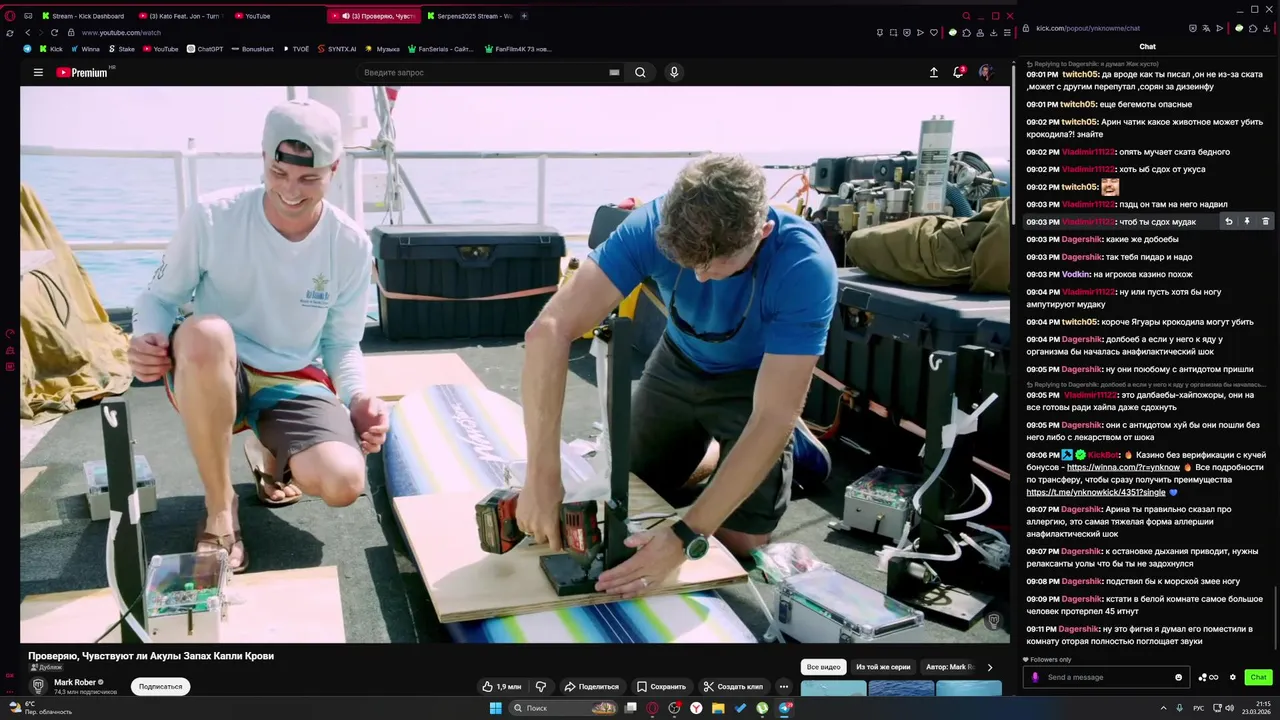Image resolution: width=1280 pixels, height=720 pixels.
Task: Click Mark Rober channel avatar
Action: [x=38, y=686]
